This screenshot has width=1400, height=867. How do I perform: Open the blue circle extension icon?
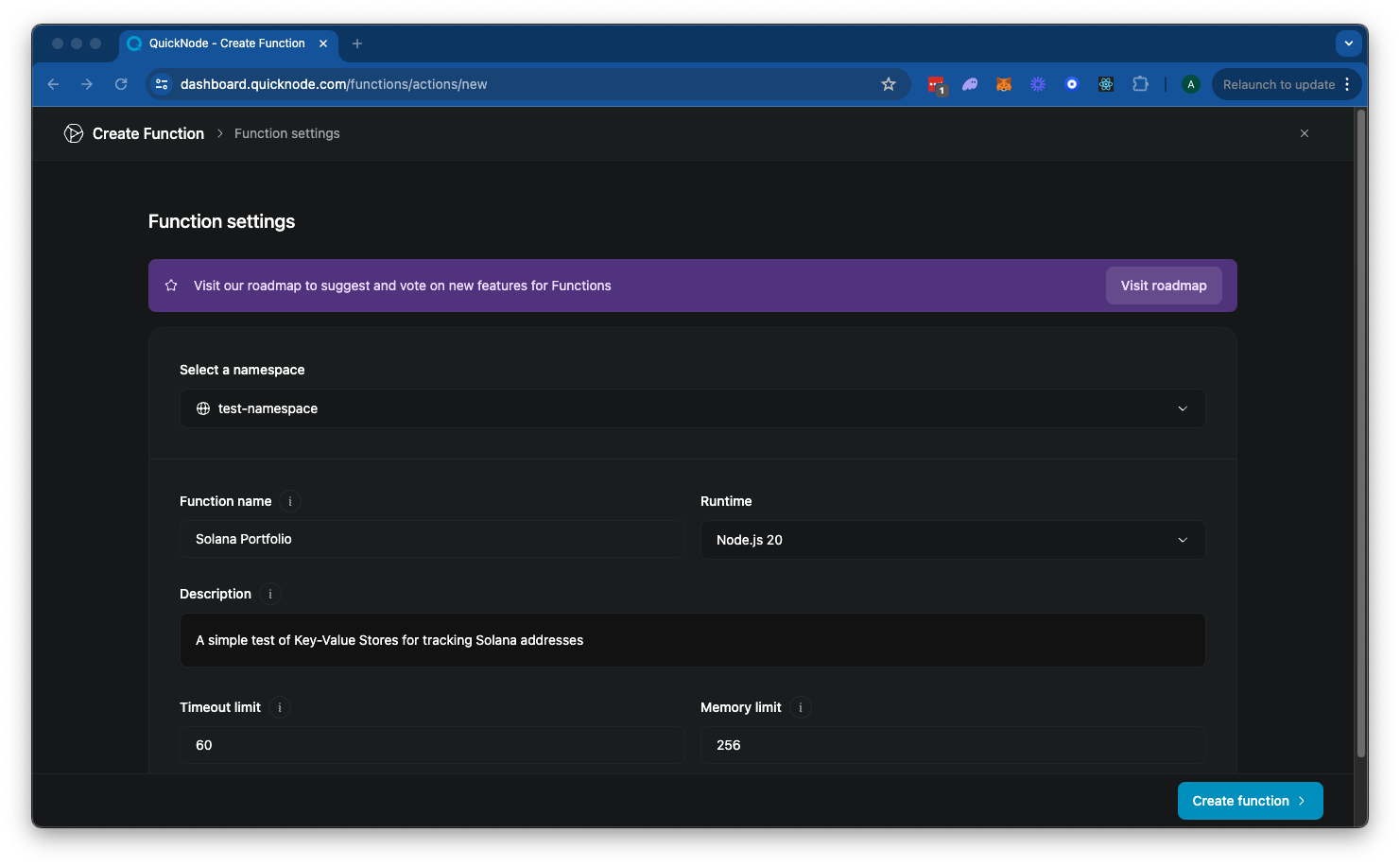tap(1072, 84)
